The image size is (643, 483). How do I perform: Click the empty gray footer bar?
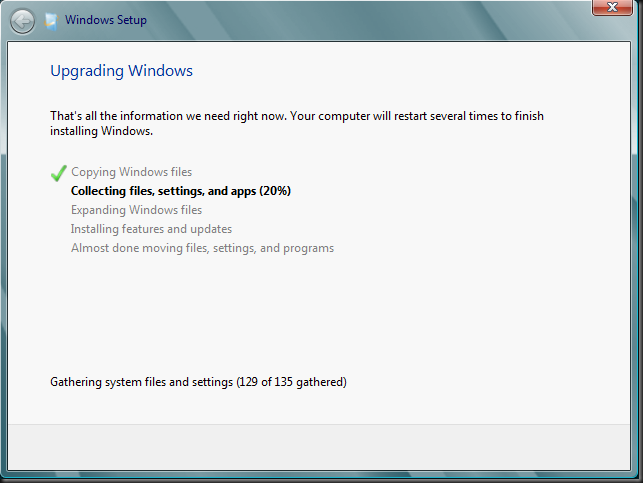tap(319, 447)
